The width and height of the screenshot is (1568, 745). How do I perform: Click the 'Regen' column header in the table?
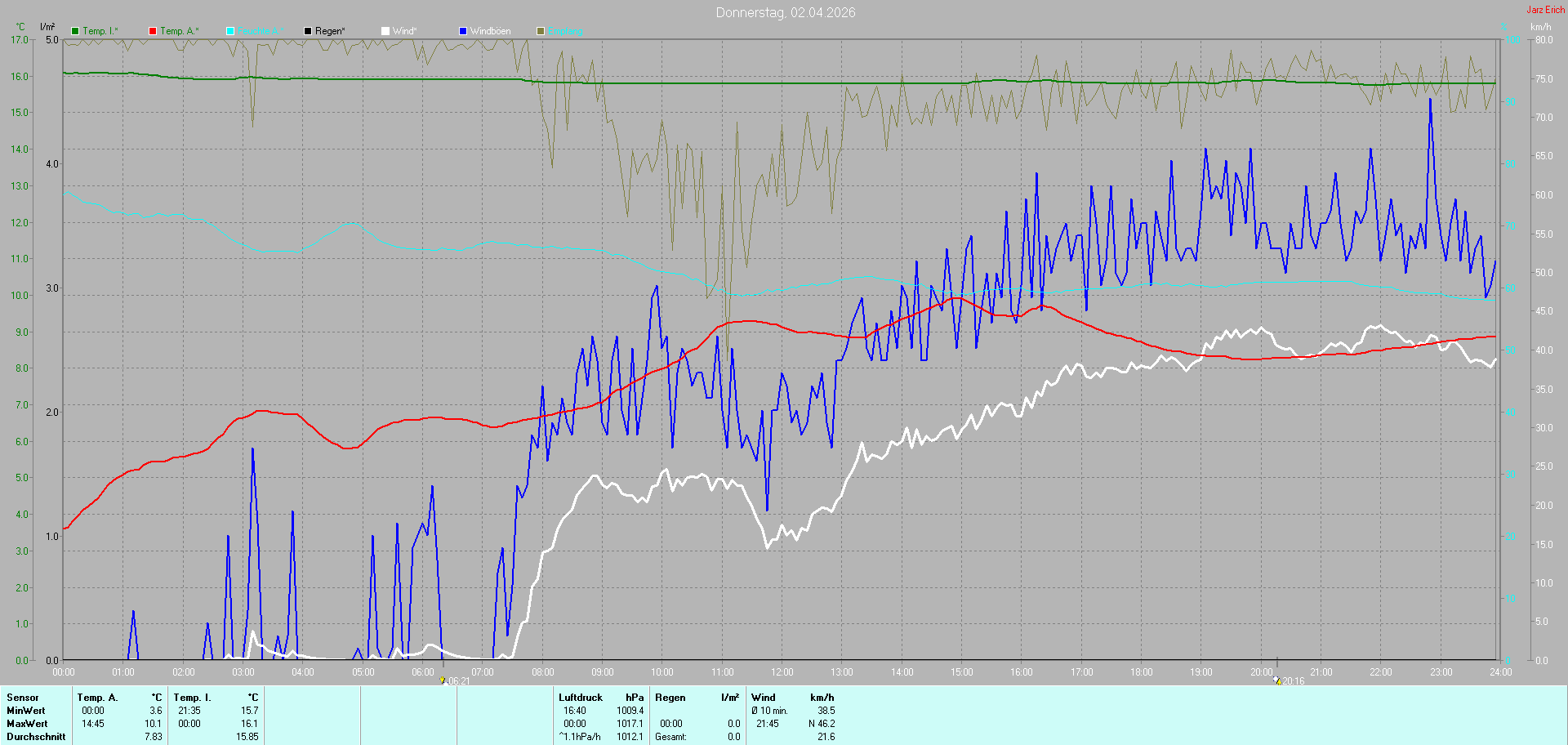pyautogui.click(x=670, y=698)
